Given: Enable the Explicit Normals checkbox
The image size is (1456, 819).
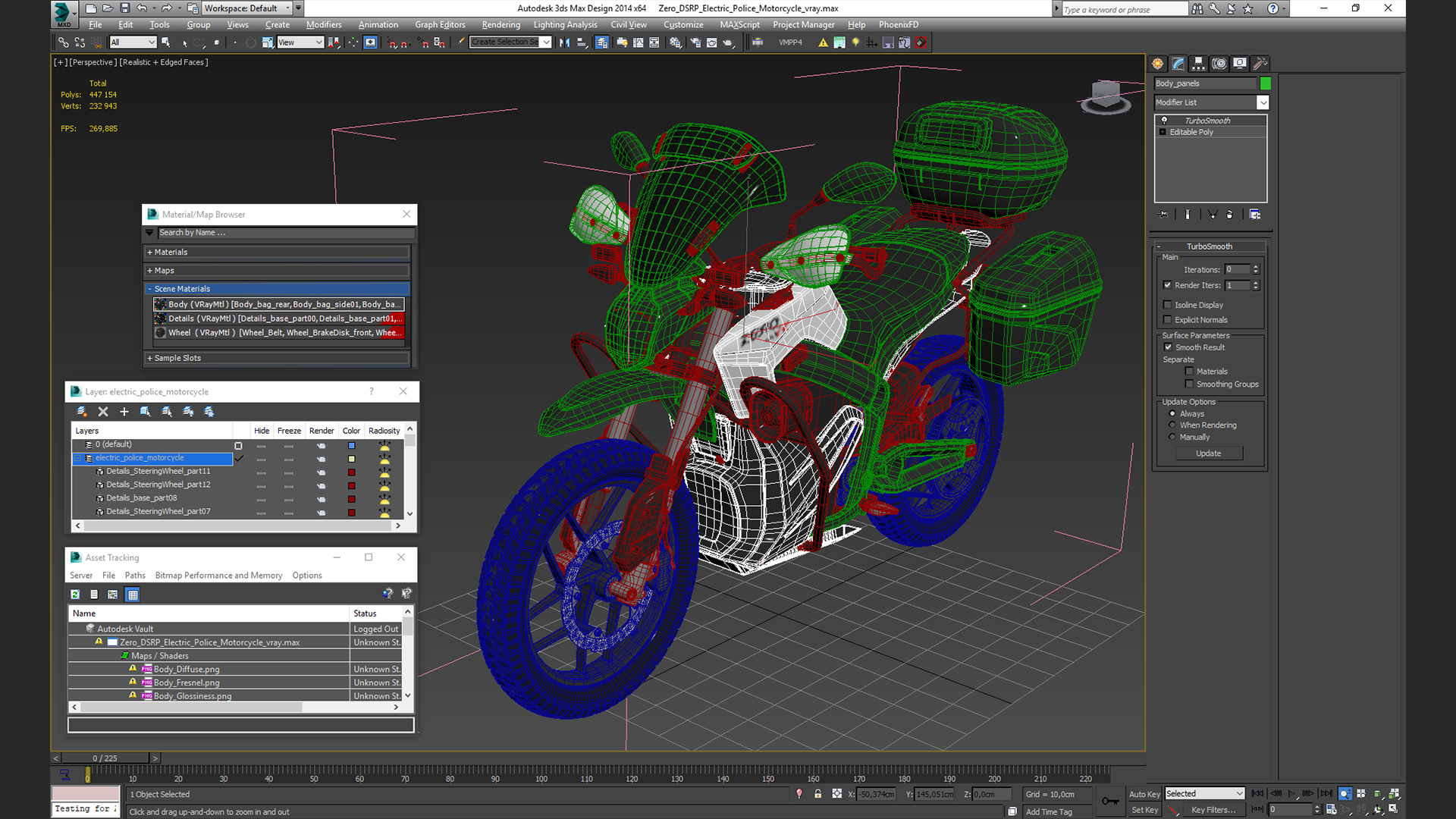Looking at the screenshot, I should [1168, 320].
